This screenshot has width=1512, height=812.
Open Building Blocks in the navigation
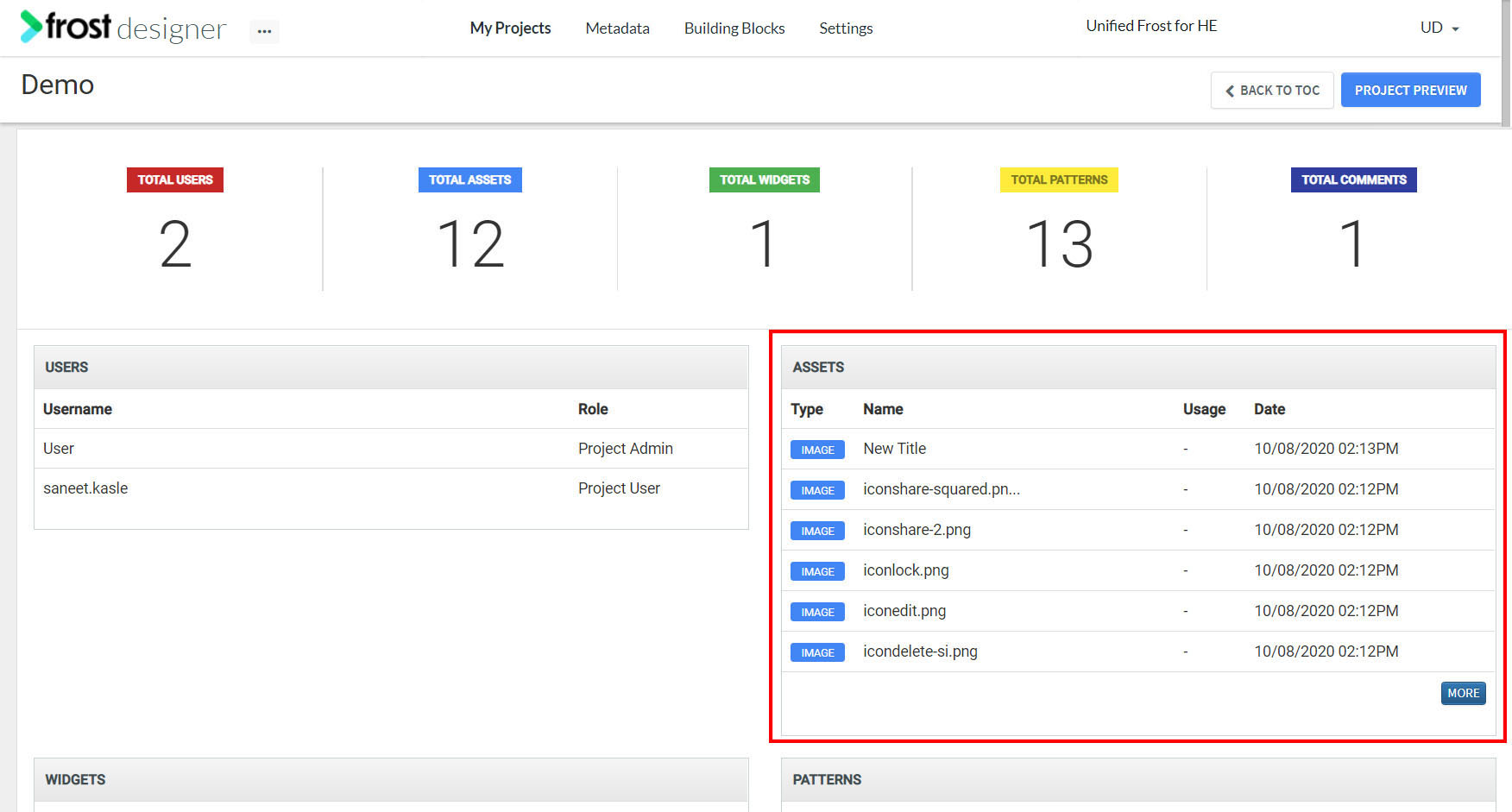(x=734, y=28)
